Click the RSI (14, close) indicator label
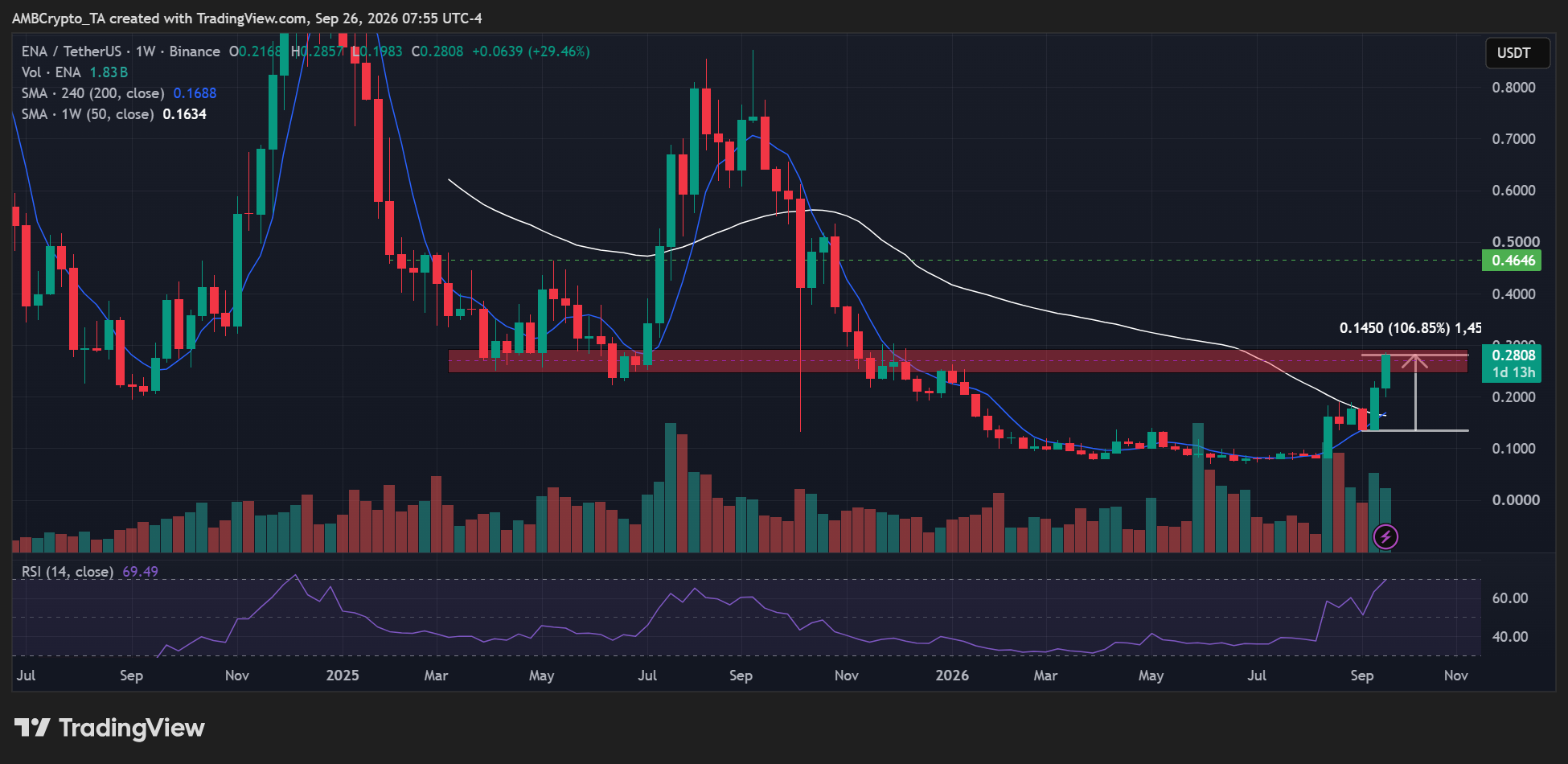Image resolution: width=1568 pixels, height=764 pixels. click(x=68, y=572)
